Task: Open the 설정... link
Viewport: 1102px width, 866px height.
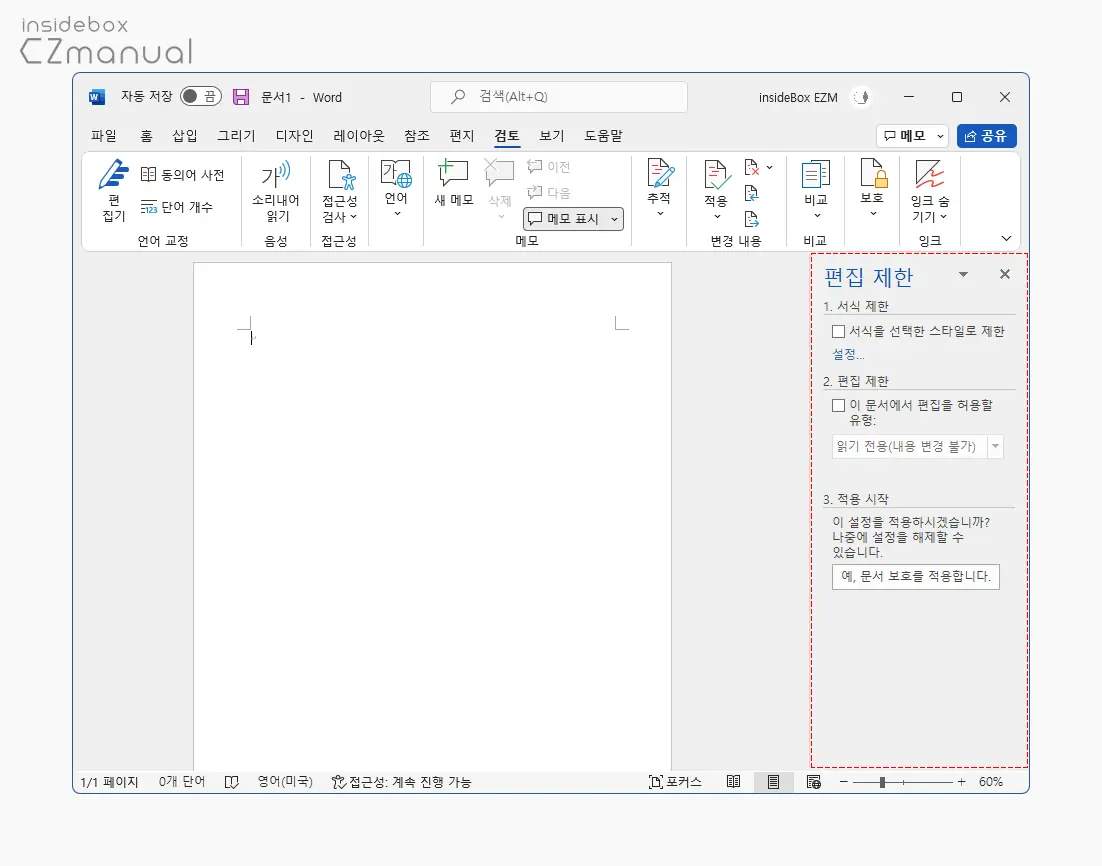Action: [x=848, y=354]
